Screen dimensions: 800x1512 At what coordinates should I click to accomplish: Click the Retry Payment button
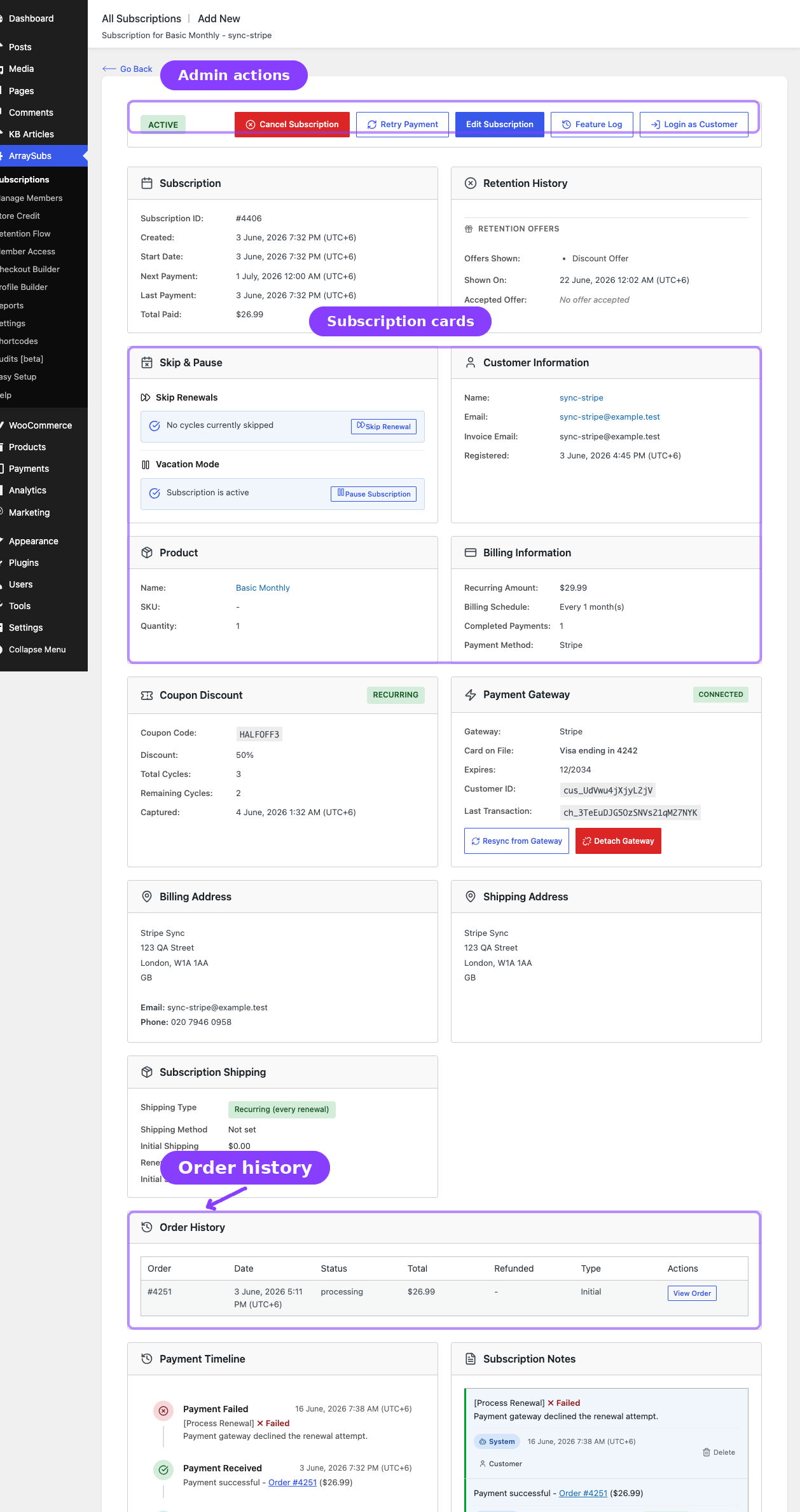point(403,125)
